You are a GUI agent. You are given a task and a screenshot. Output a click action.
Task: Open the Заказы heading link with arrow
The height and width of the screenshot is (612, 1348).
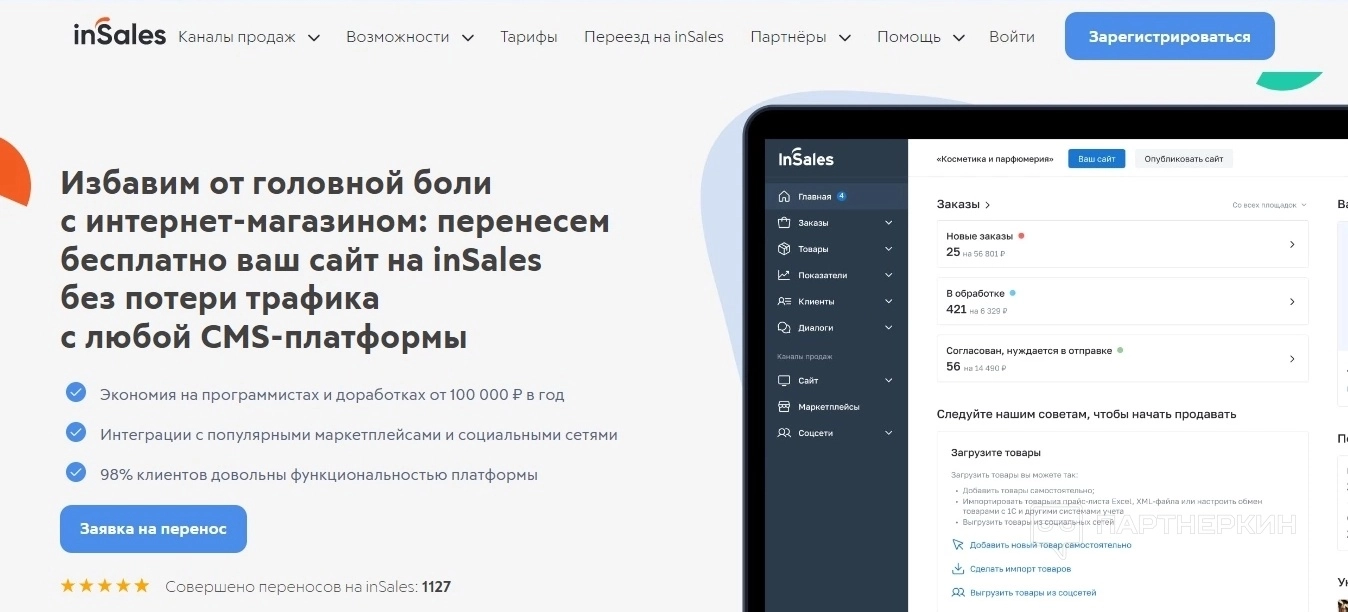[x=964, y=204]
